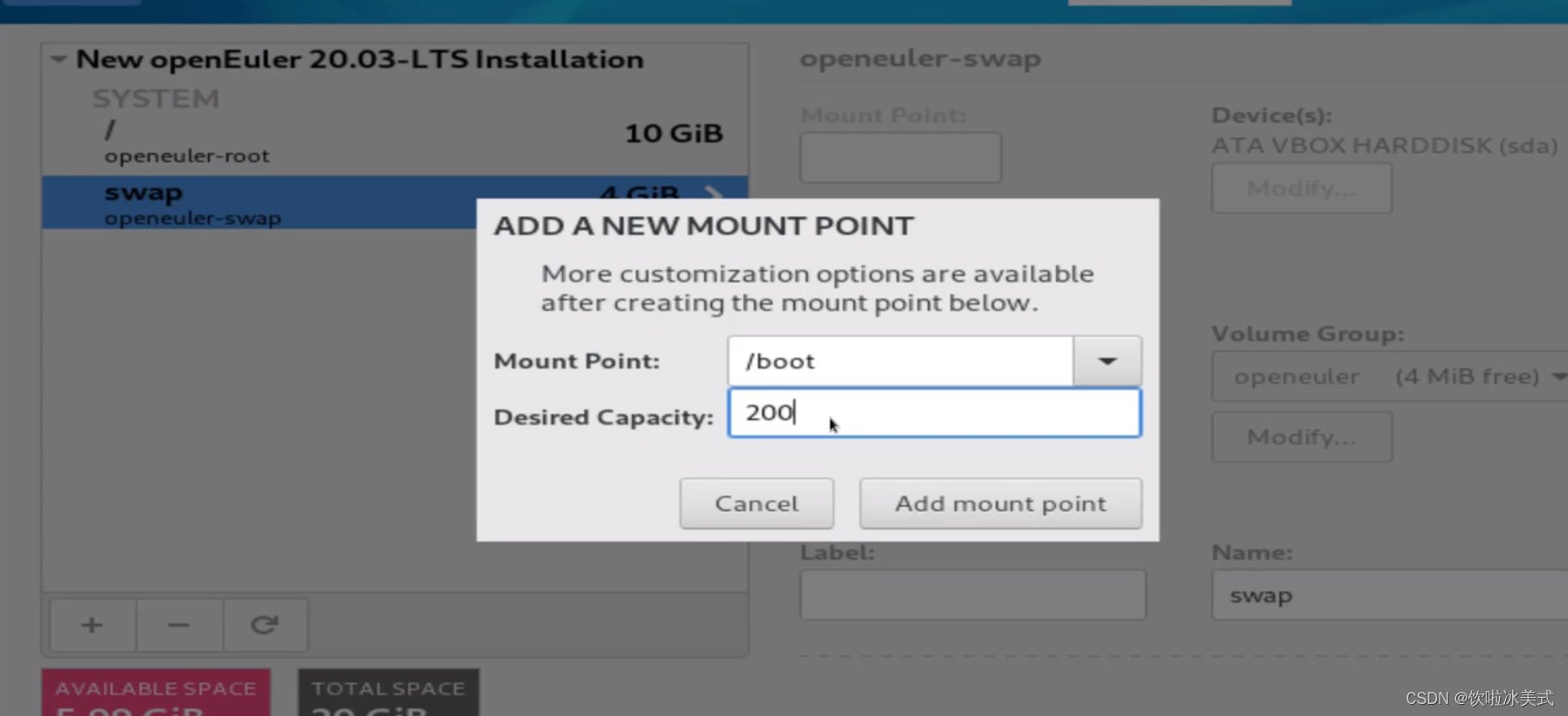The height and width of the screenshot is (716, 1568).
Task: Focus the Name field containing swap
Action: coord(1390,595)
